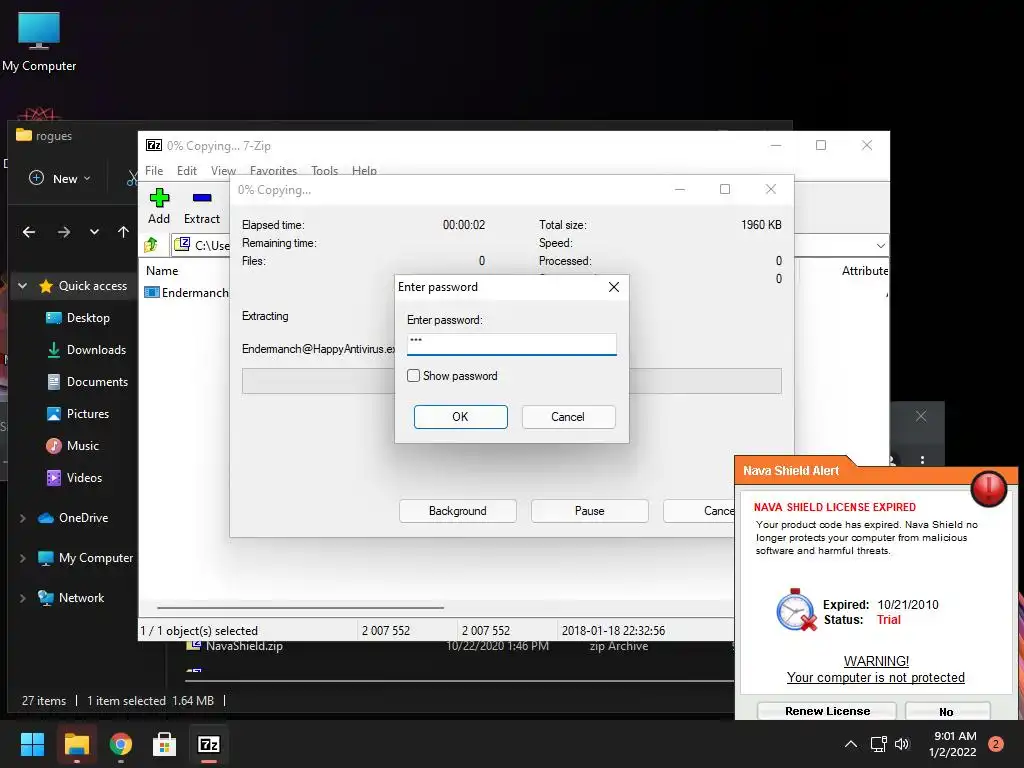Open the File menu in 7-Zip
This screenshot has width=1024, height=768.
(x=154, y=170)
